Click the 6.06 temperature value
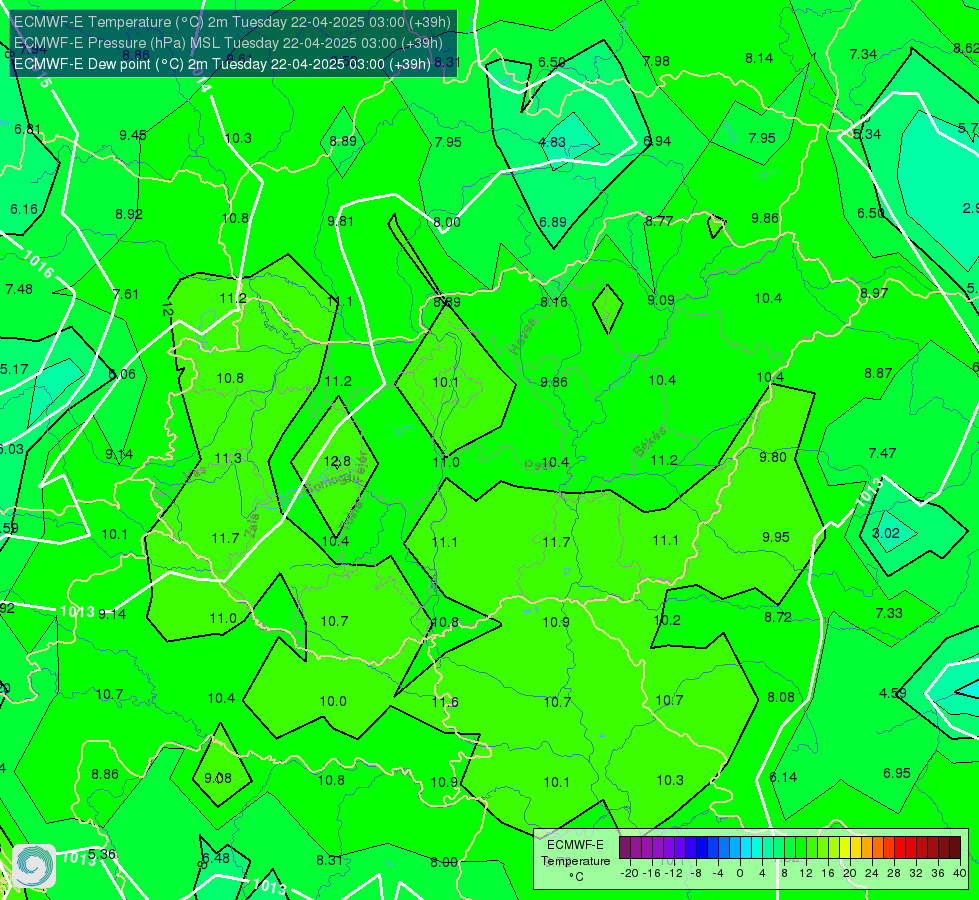 pos(122,374)
